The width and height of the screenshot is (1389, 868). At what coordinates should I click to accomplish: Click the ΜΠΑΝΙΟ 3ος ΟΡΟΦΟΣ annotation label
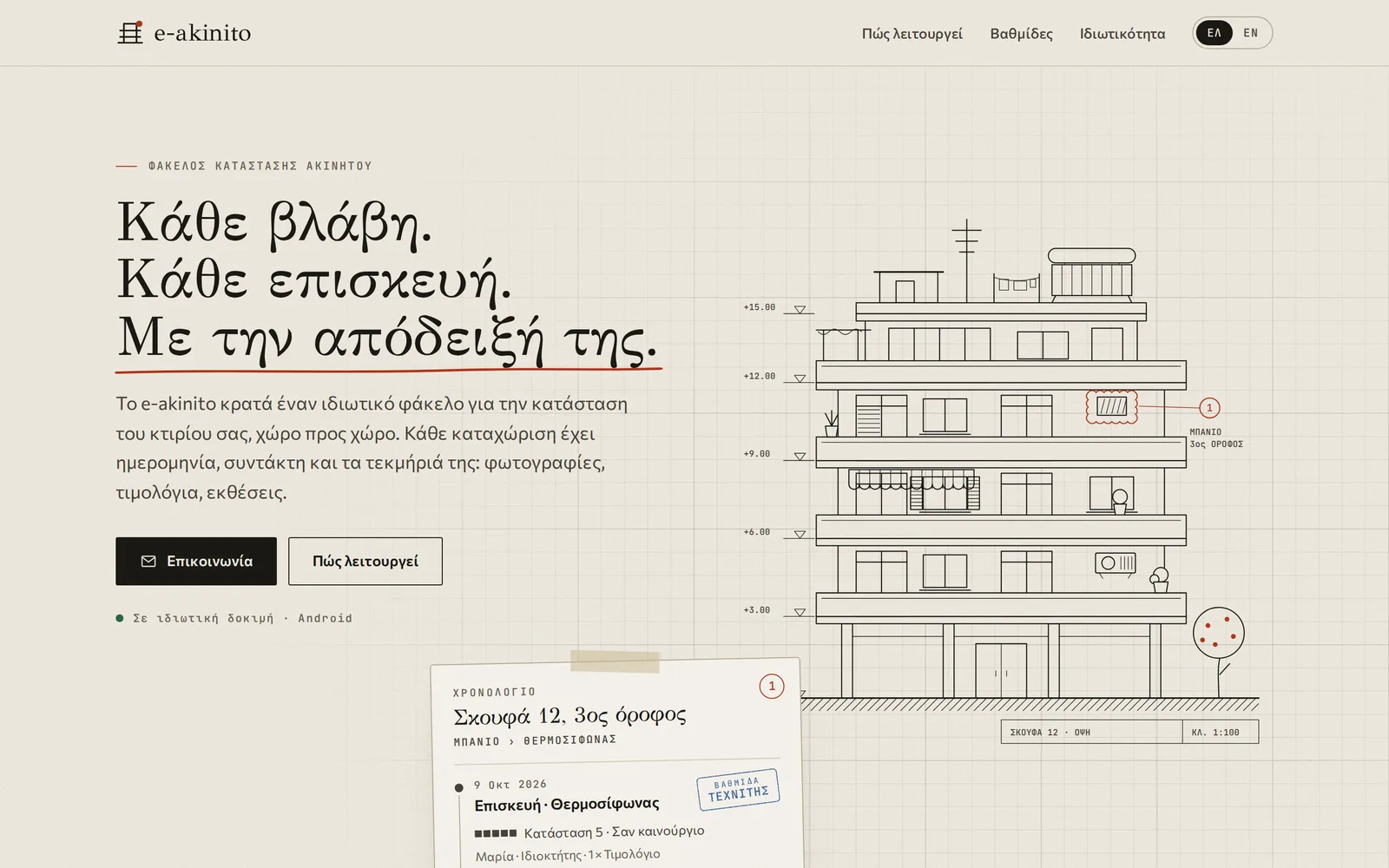[1216, 437]
